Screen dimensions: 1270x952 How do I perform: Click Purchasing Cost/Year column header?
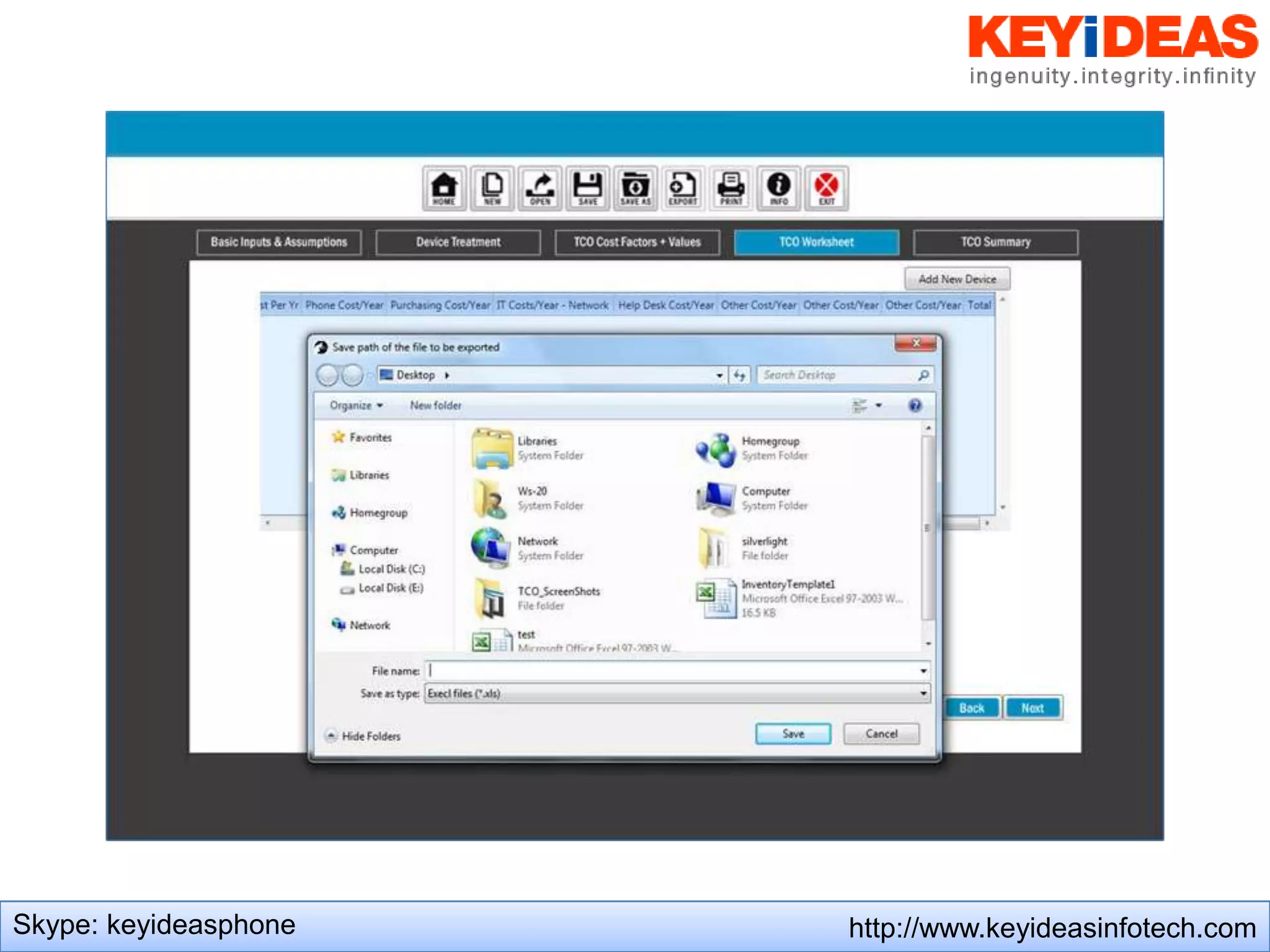pos(440,305)
